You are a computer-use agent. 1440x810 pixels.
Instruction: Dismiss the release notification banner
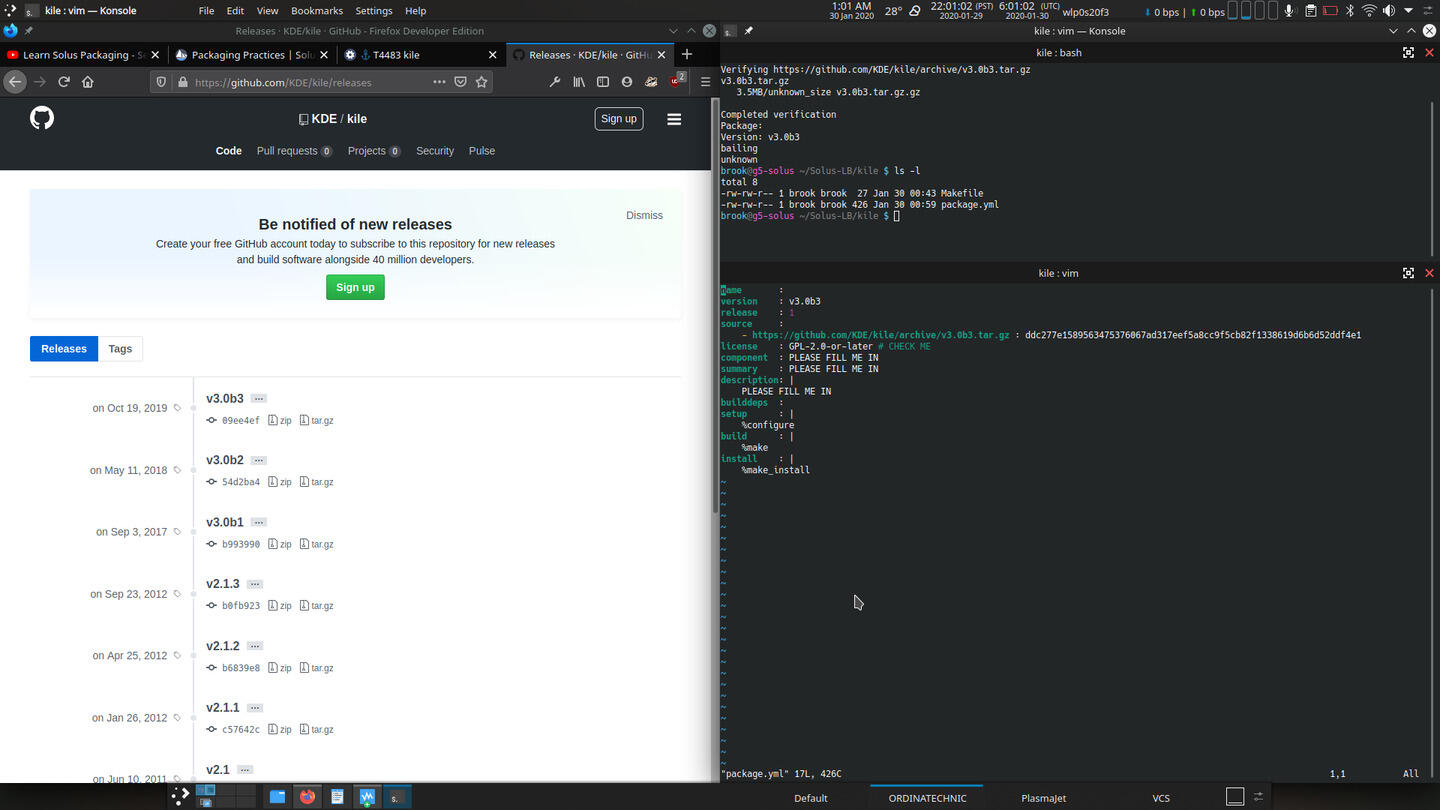point(644,215)
